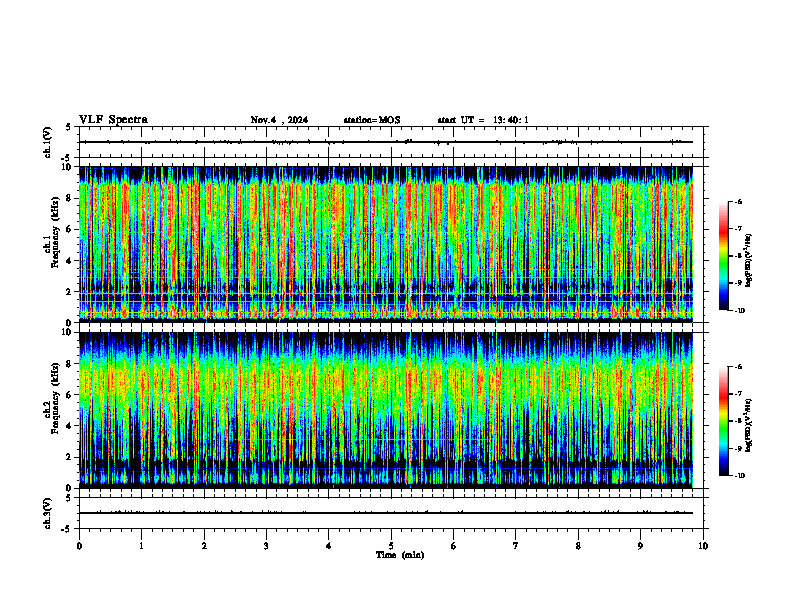Image resolution: width=792 pixels, height=612 pixels.
Task: Click the ch.1 spectrogram color scale bar
Action: [723, 256]
